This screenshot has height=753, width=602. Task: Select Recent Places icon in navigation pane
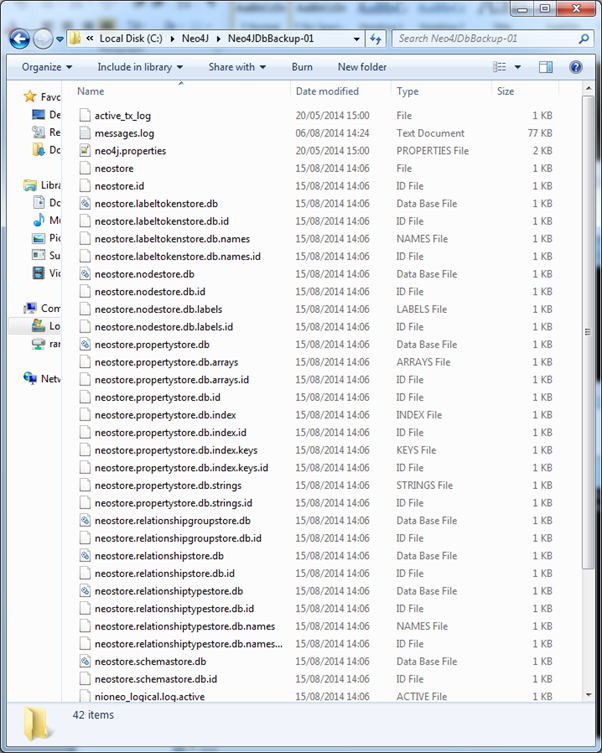click(38, 132)
